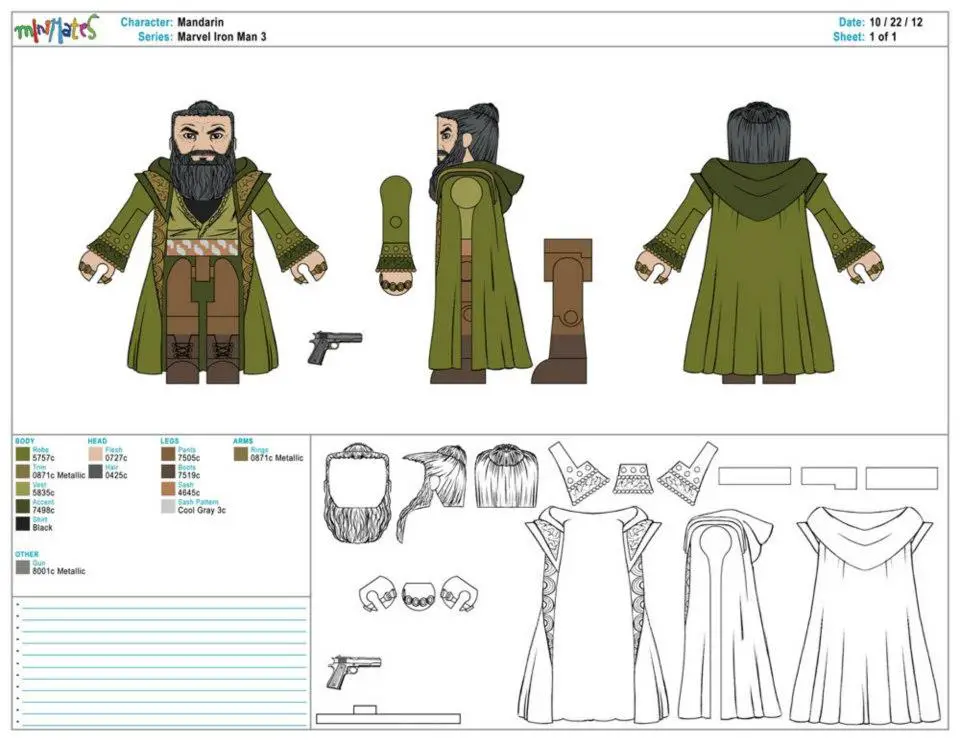Click the detached green arm piece

[x=396, y=234]
